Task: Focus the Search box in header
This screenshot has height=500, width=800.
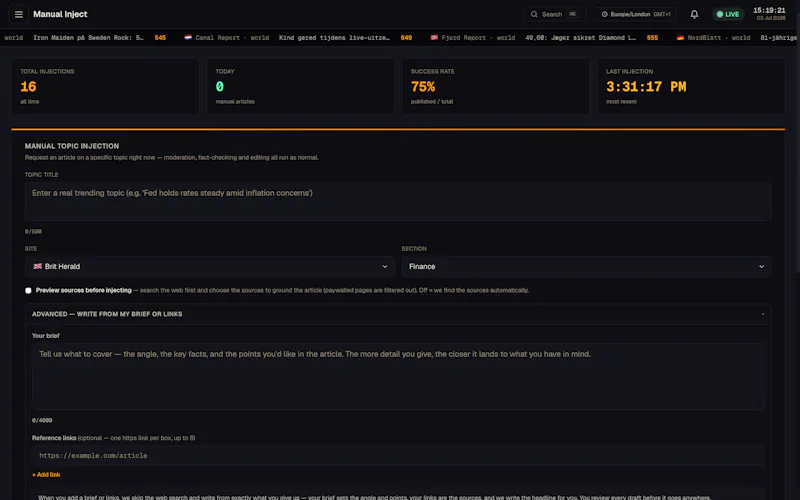Action: click(555, 14)
